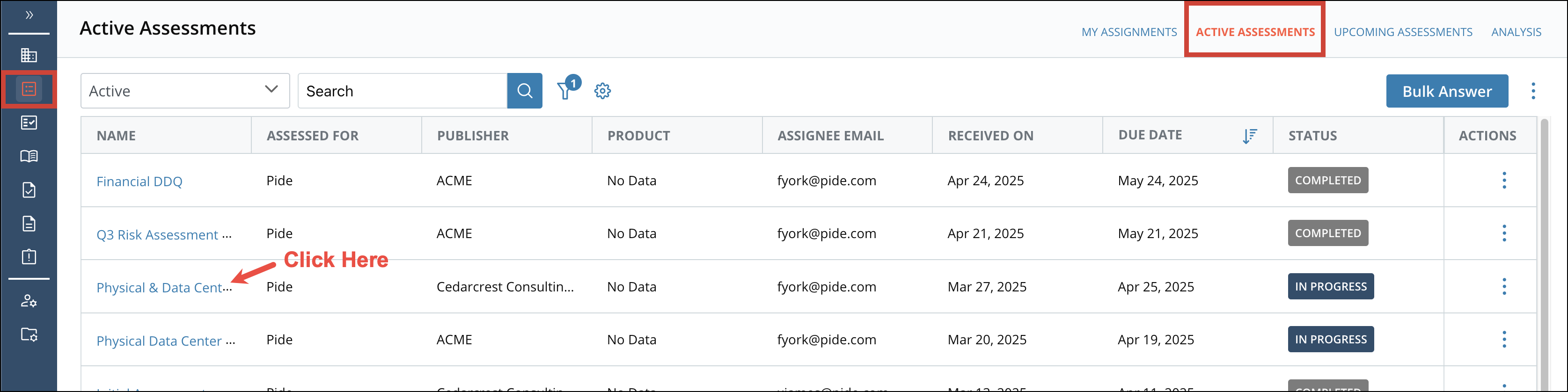Open the building/company icon in sidebar
1568x392 pixels.
coord(29,55)
